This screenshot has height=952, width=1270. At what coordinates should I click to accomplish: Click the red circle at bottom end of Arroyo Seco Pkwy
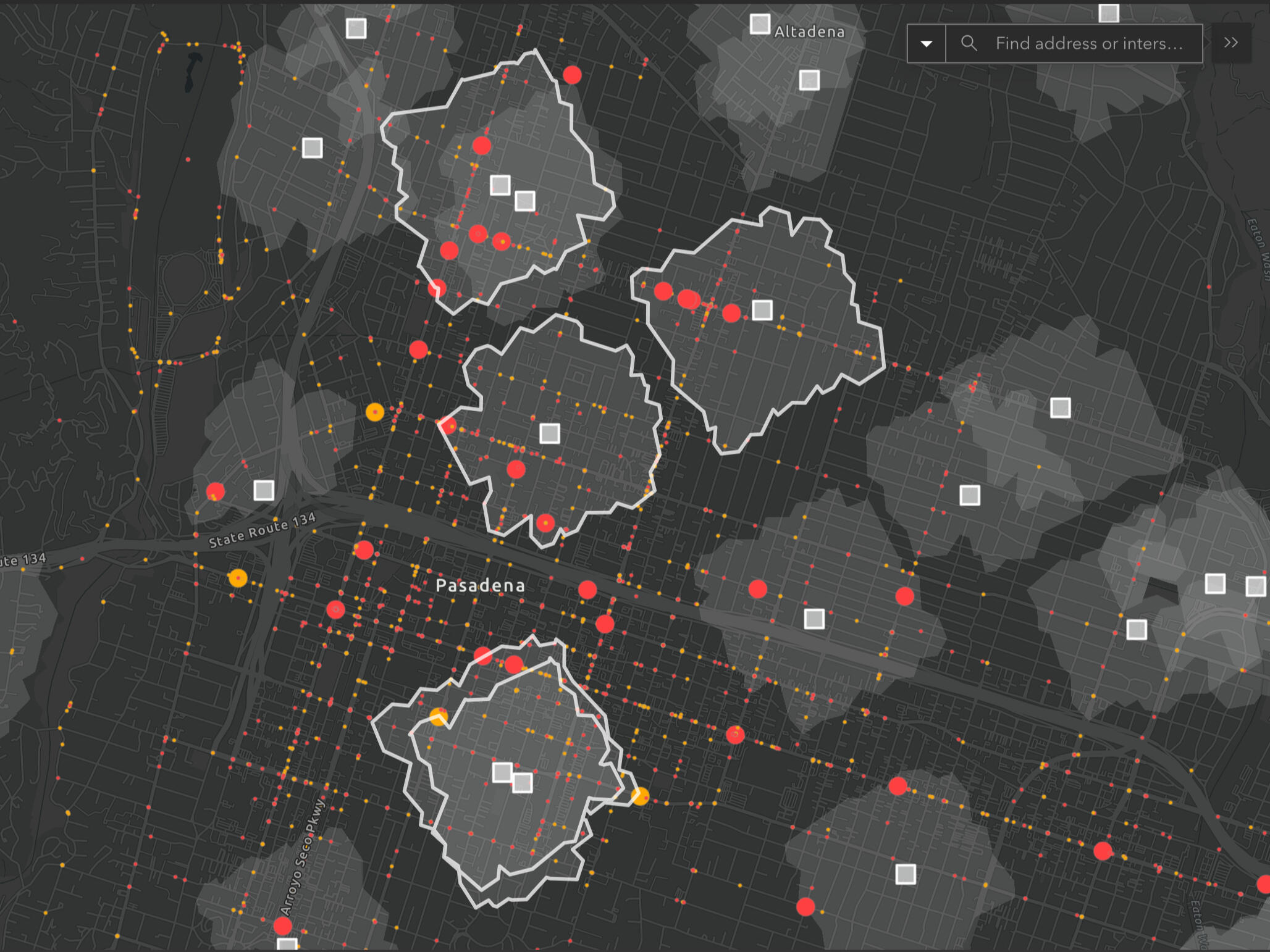[x=282, y=925]
